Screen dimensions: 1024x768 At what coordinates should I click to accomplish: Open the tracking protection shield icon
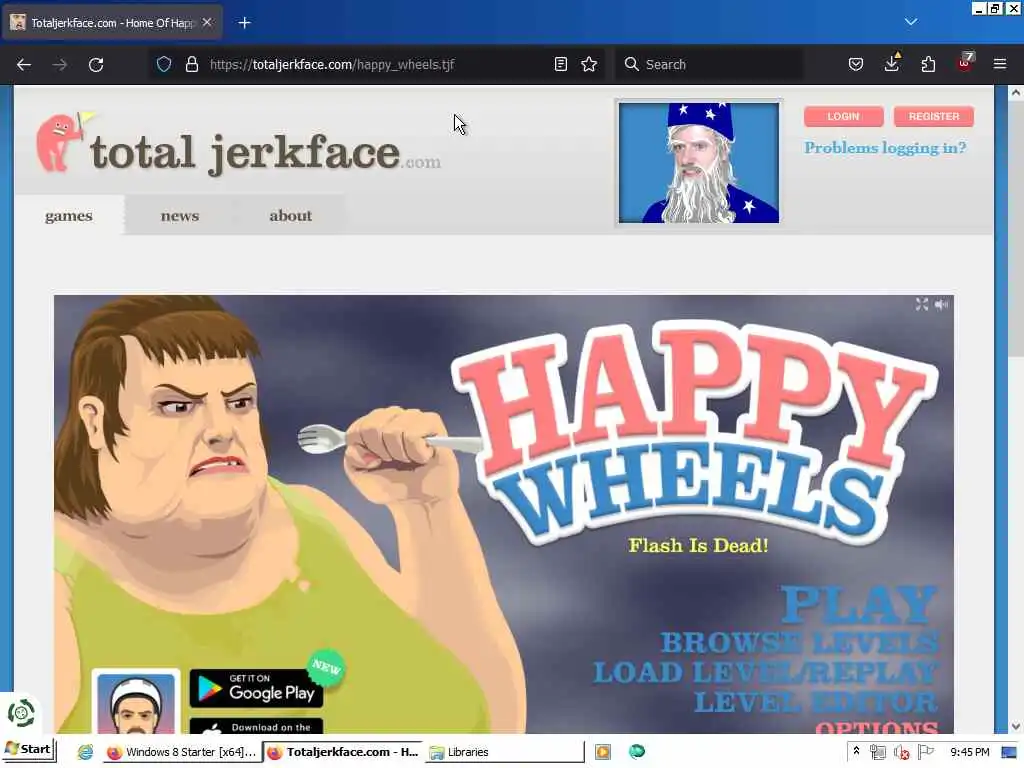click(164, 64)
